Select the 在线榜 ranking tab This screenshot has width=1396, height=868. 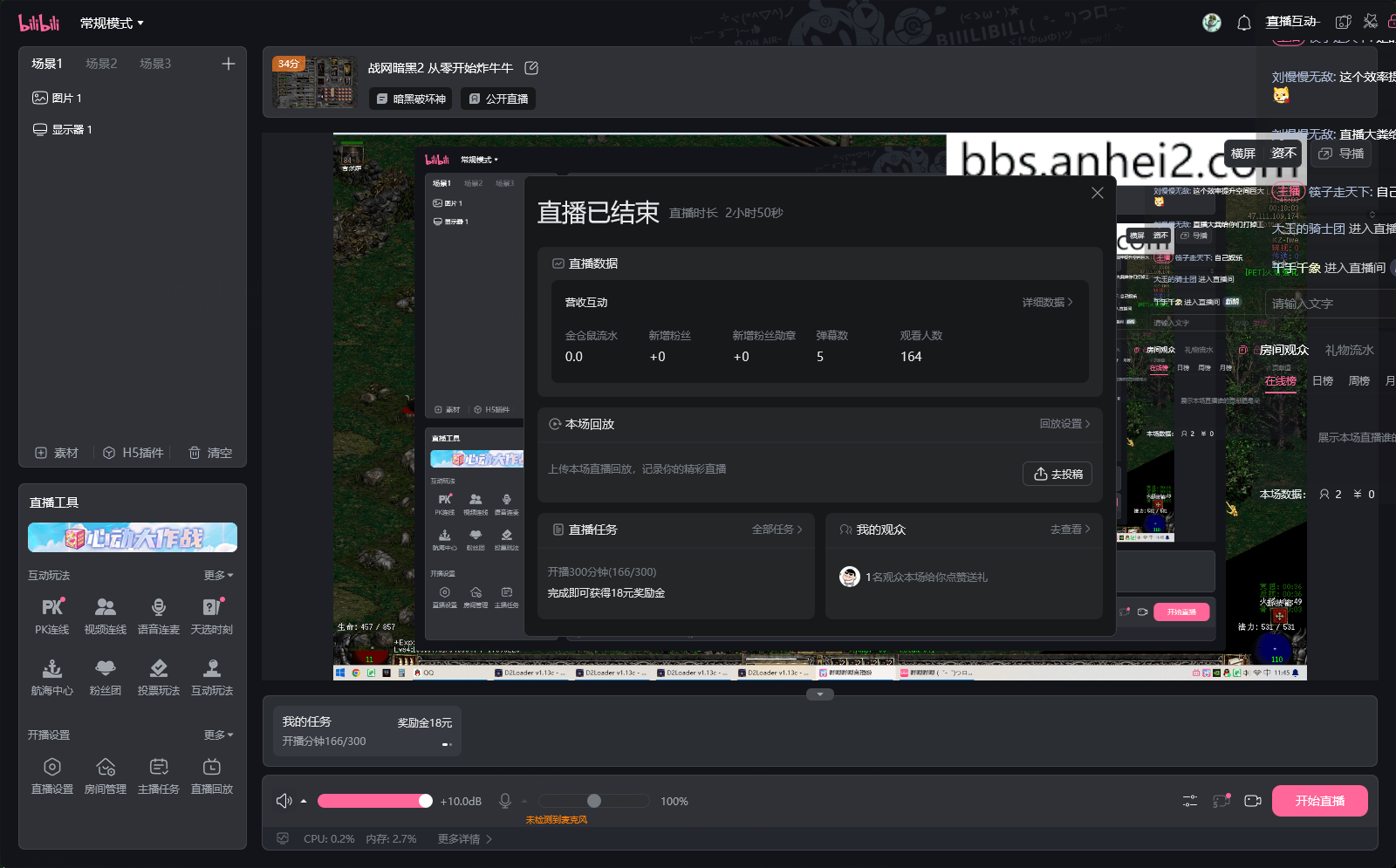1281,381
